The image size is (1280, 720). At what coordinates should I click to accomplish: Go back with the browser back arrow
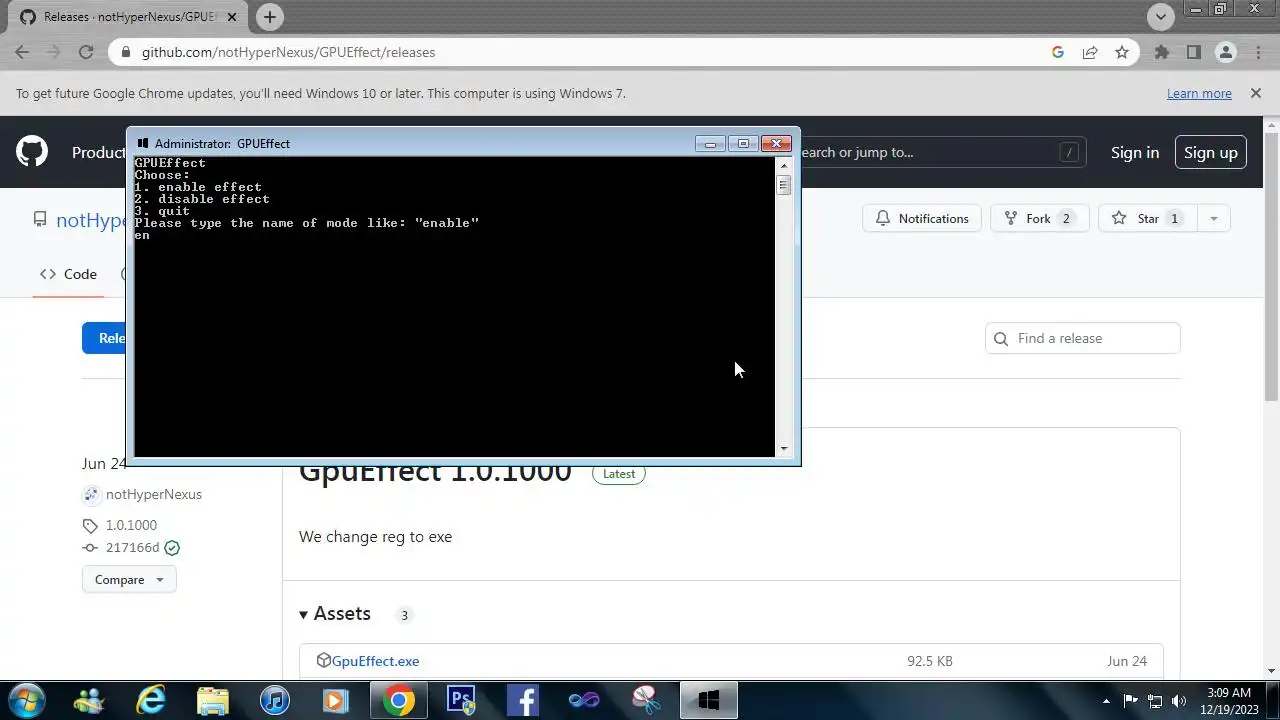pos(22,52)
